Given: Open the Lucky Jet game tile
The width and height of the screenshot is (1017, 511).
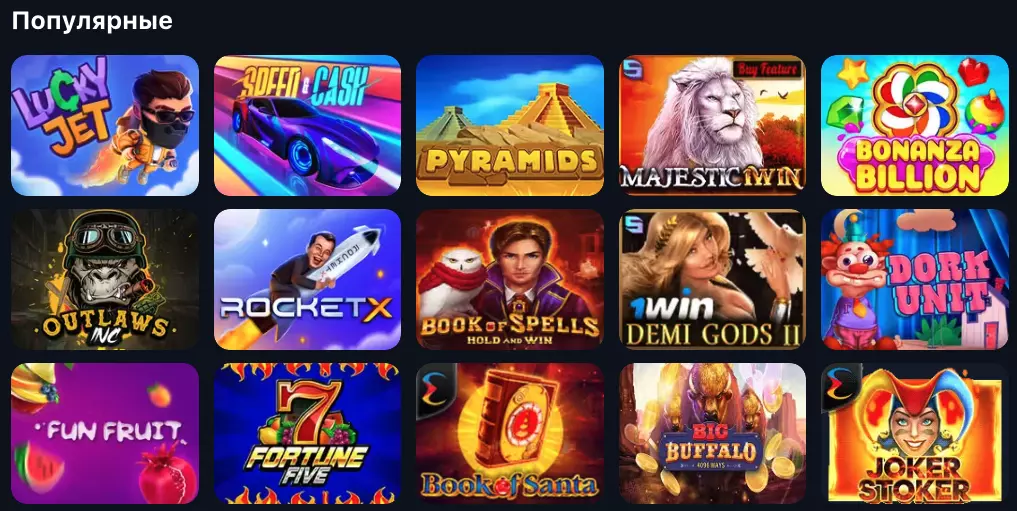Looking at the screenshot, I should [x=105, y=125].
